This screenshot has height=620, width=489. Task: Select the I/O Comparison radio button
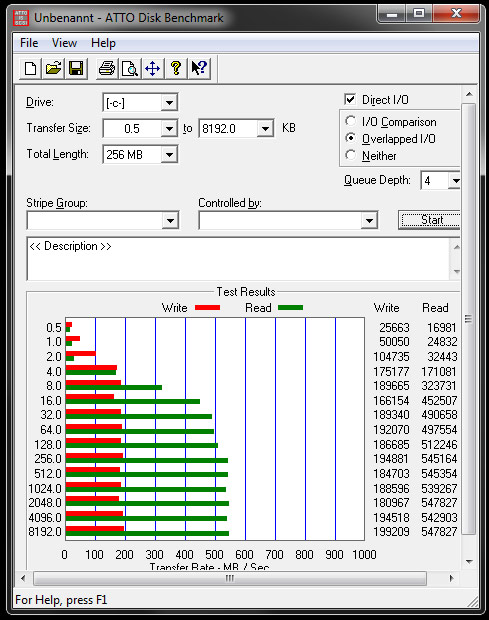tap(350, 121)
